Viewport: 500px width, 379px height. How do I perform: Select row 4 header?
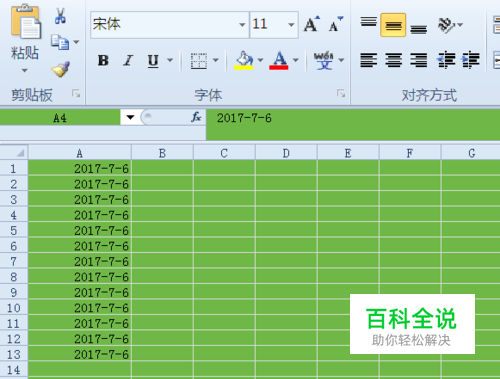(x=14, y=215)
